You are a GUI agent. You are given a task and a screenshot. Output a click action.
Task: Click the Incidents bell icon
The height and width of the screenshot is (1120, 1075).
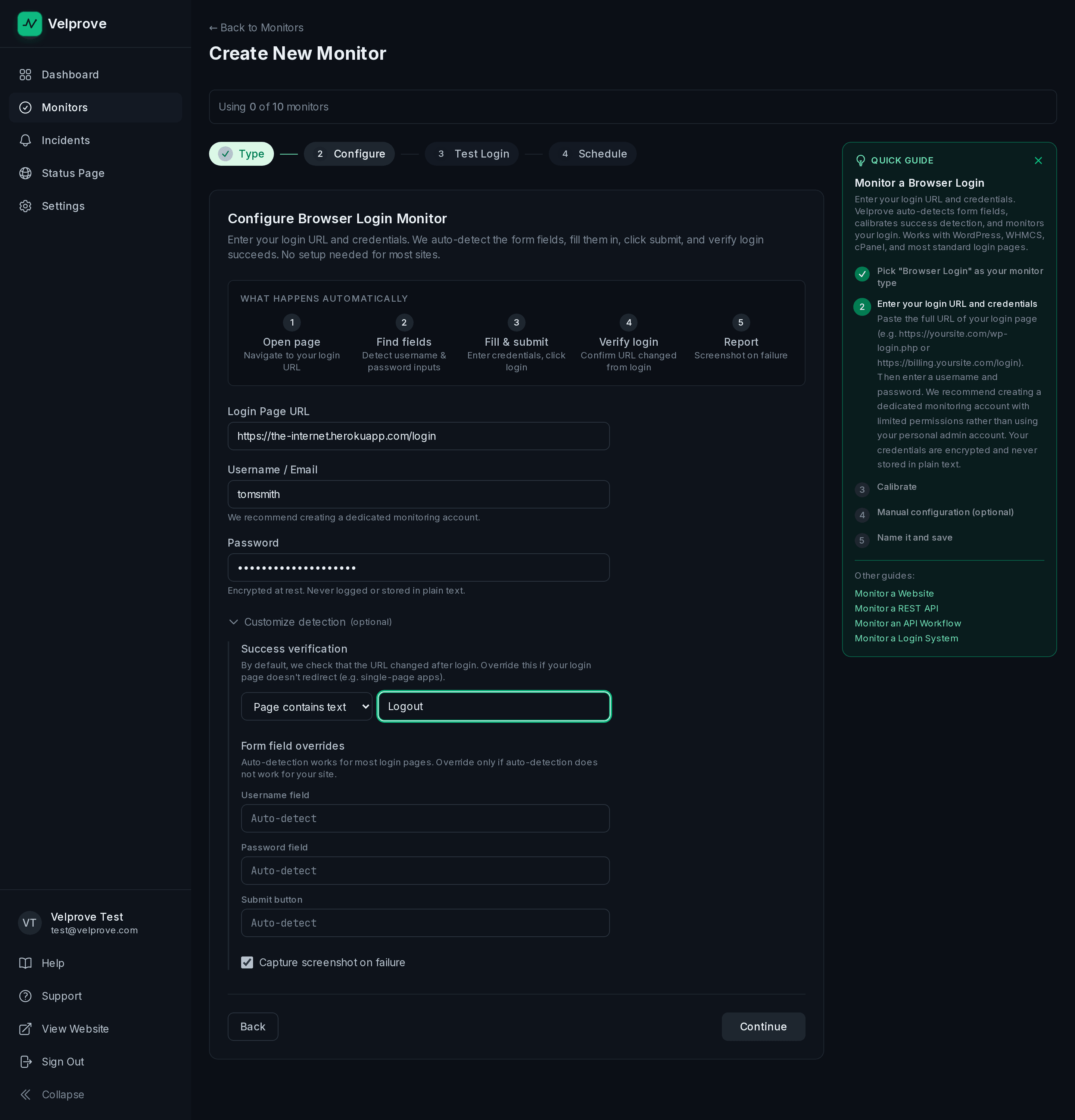click(x=25, y=141)
